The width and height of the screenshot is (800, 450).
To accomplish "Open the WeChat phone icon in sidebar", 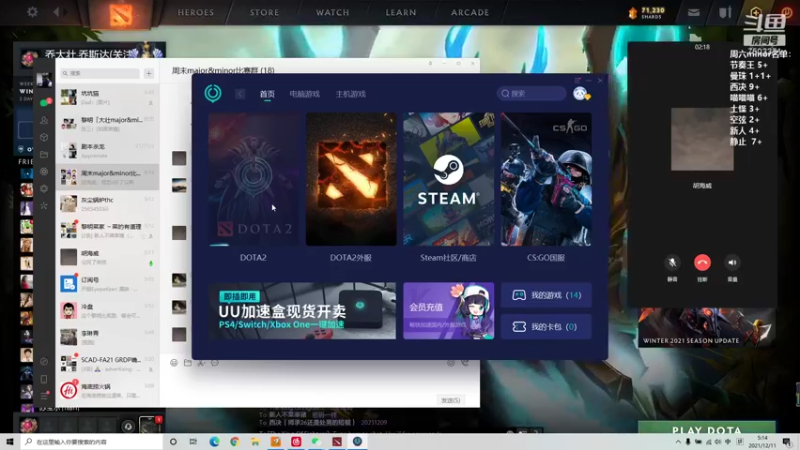I will point(44,379).
